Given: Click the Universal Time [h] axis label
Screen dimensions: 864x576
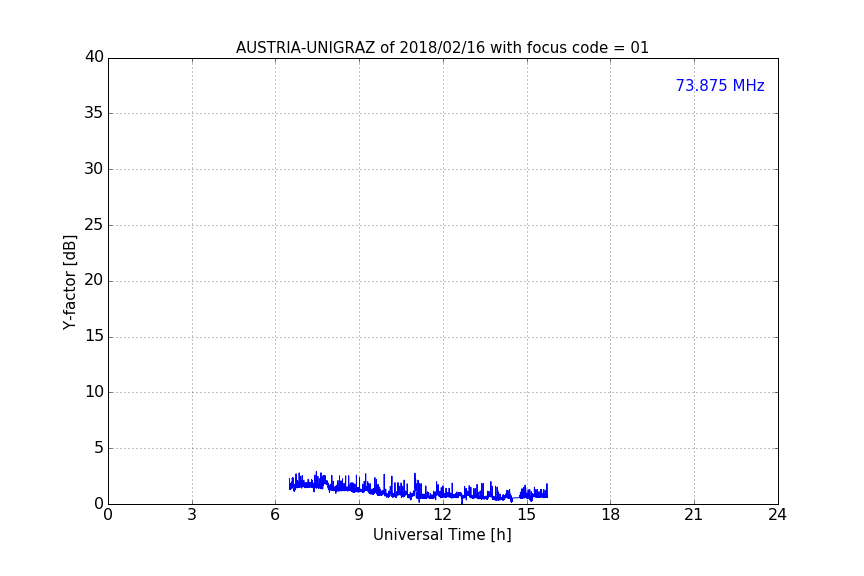Looking at the screenshot, I should (442, 535).
